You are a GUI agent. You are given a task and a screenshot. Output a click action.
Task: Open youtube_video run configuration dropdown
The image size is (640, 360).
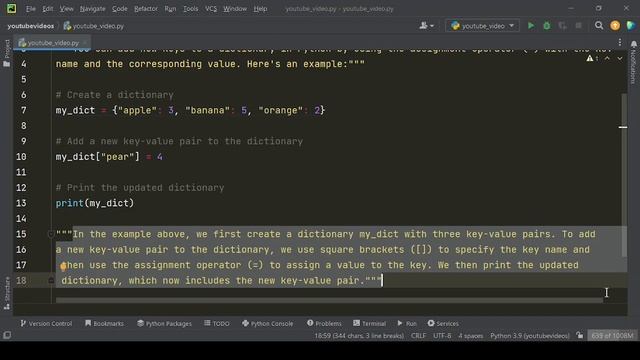(x=482, y=26)
